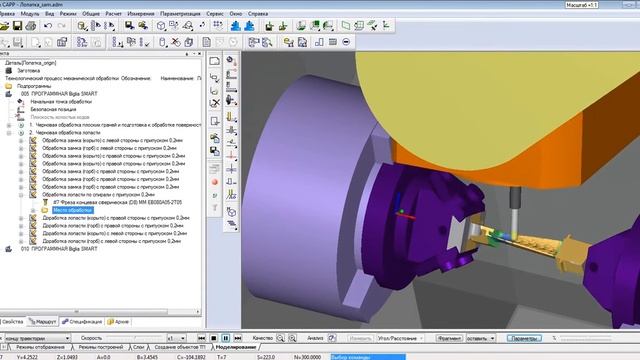The height and width of the screenshot is (360, 640).
Task: Click the blue crosshair icon in vertical strip
Action: (x=231, y=169)
